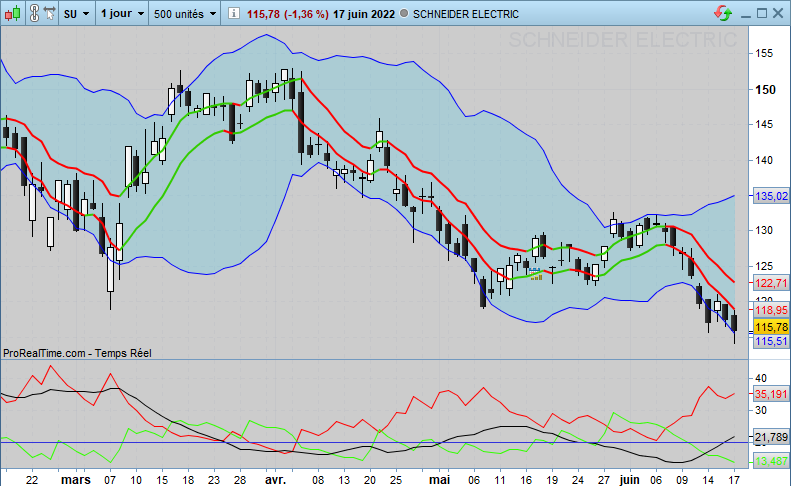
Task: Click the small yellow marker icon on chart
Action: click(x=536, y=274)
